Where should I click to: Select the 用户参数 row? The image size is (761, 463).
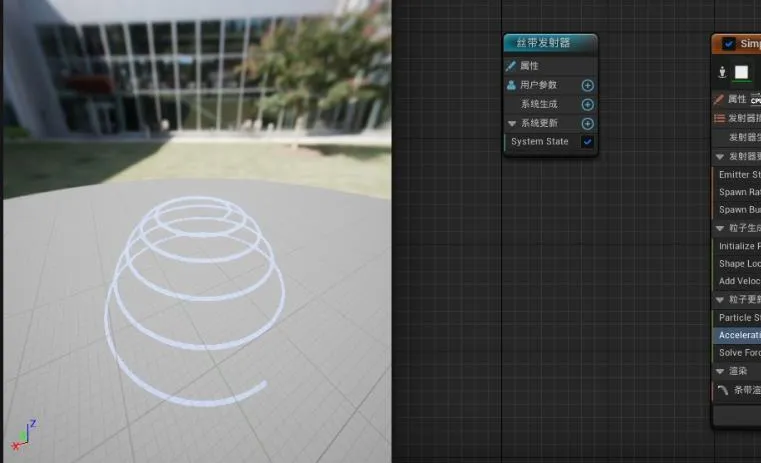click(x=550, y=85)
